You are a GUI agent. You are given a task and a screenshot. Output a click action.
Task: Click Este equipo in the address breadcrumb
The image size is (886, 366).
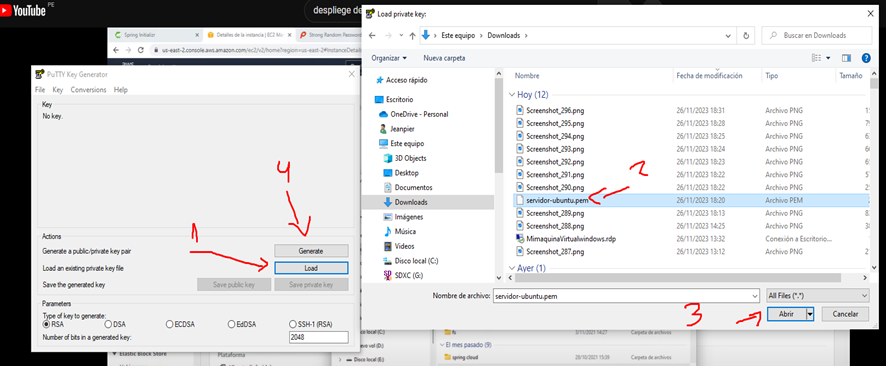(x=458, y=35)
